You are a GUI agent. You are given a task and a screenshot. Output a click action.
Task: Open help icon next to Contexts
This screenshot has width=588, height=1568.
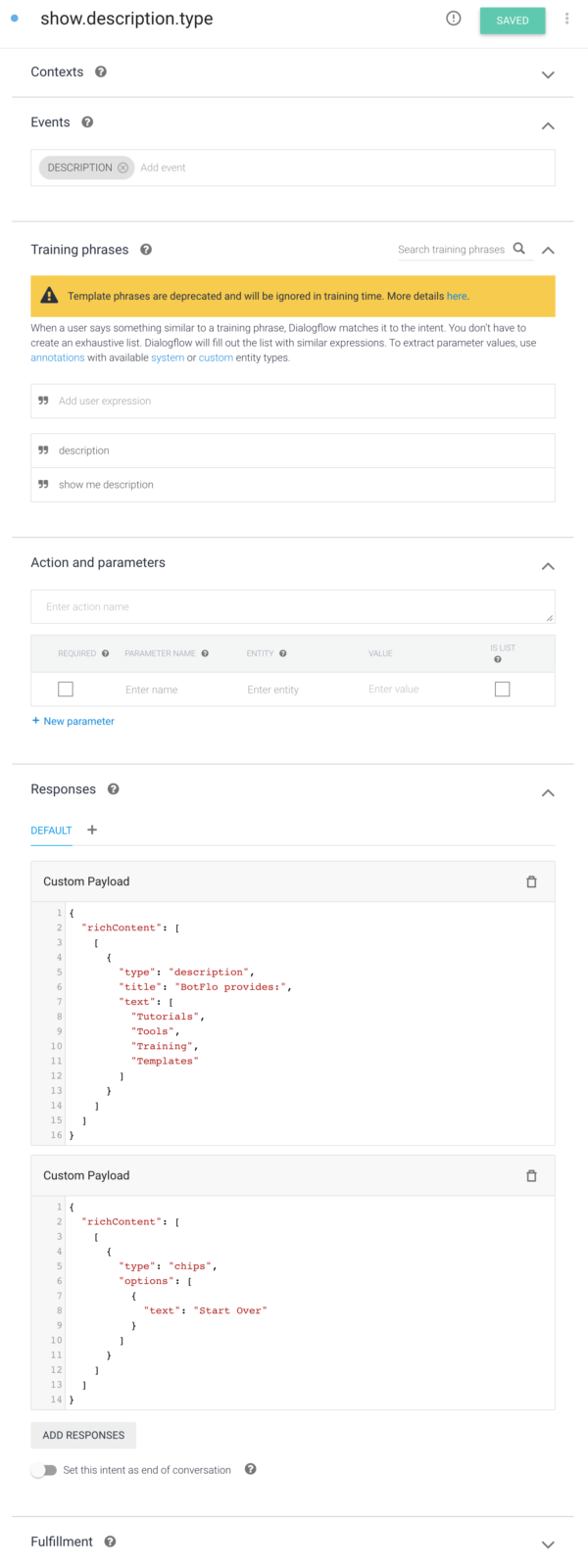pos(101,71)
